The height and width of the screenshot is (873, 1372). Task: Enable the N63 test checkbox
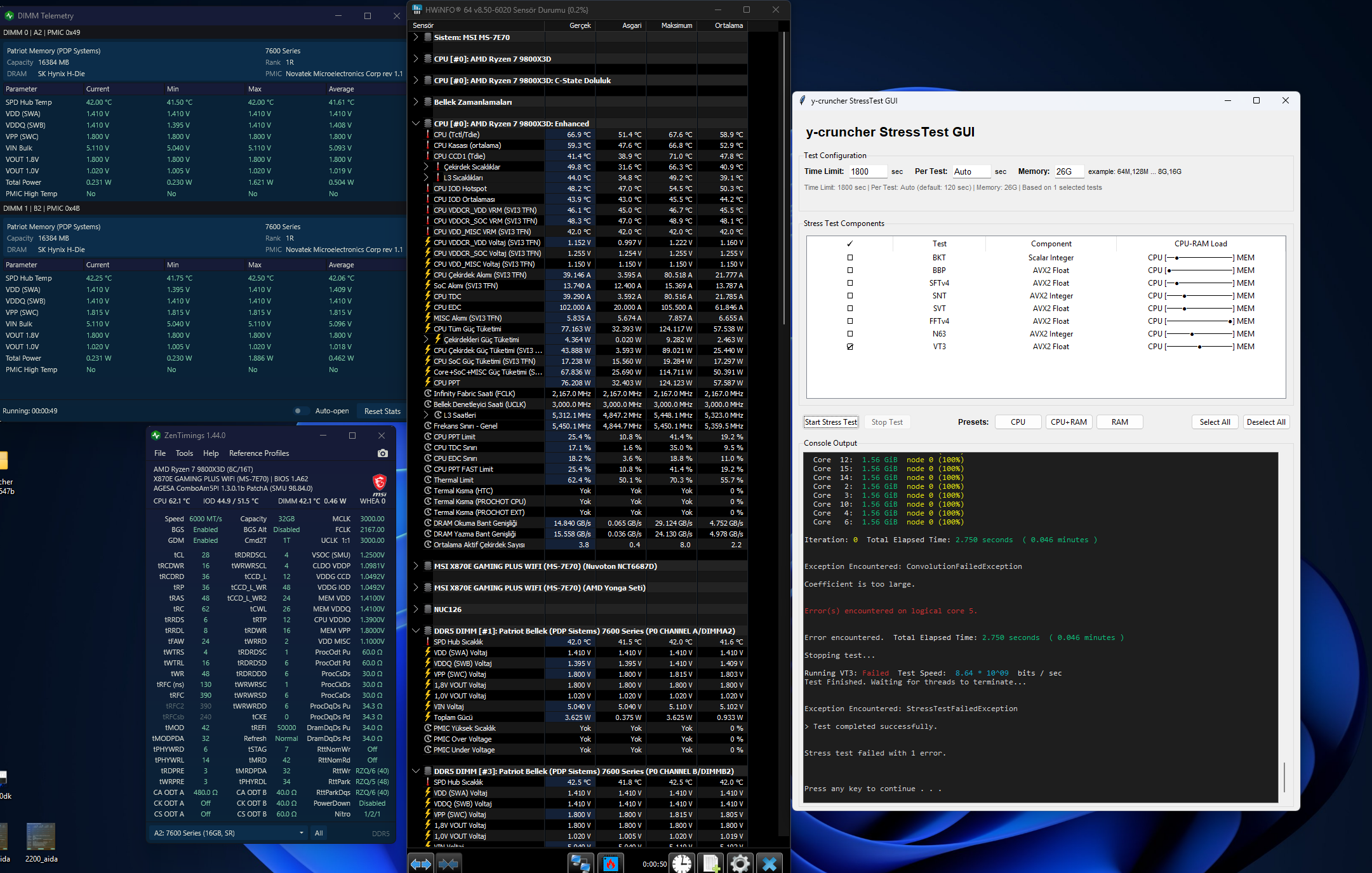click(x=850, y=334)
